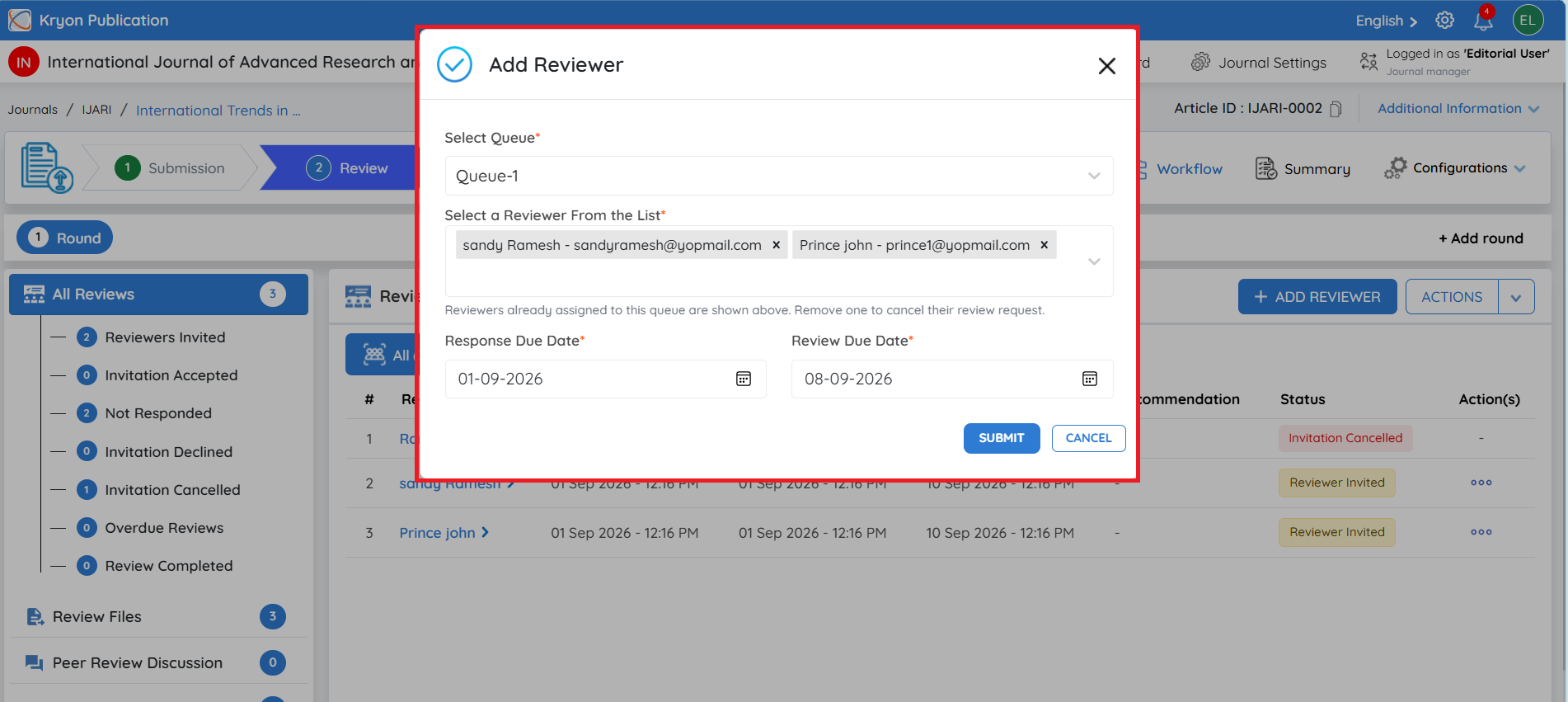Screen dimensions: 1568x702
Task: Go to the Submission stage
Action: click(x=170, y=168)
